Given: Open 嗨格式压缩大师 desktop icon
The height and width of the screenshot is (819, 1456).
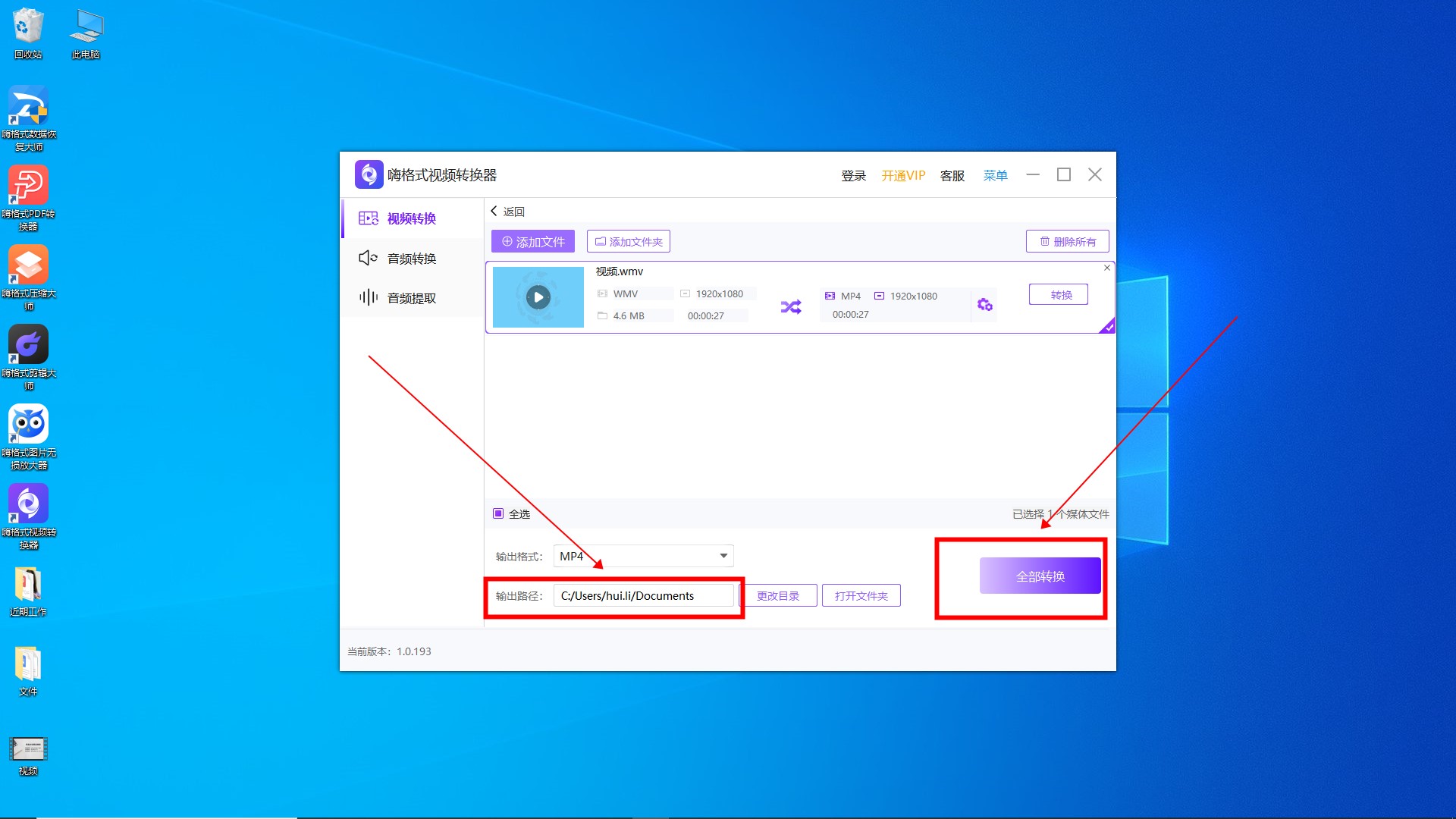Looking at the screenshot, I should click(x=28, y=265).
